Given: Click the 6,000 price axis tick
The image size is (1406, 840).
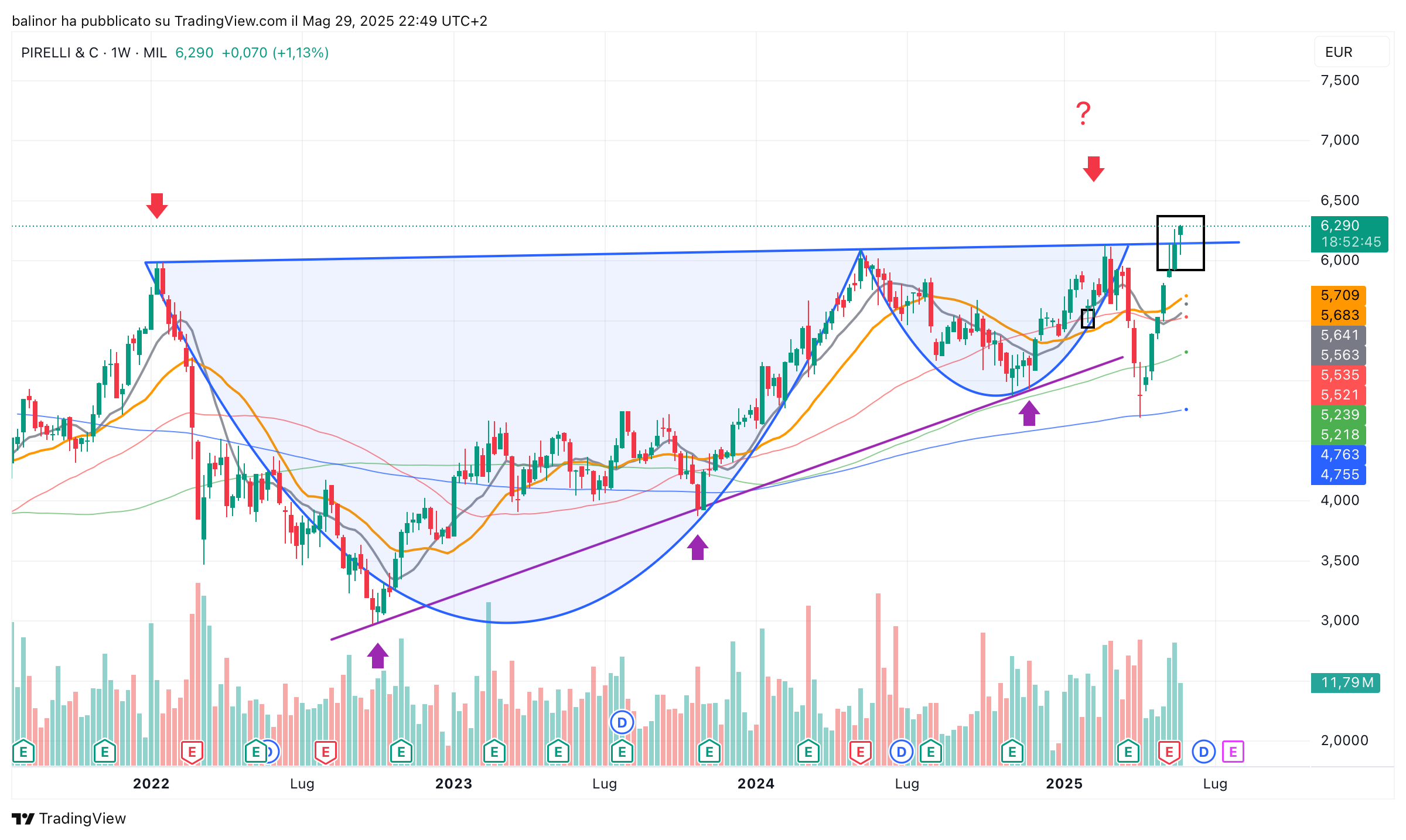Looking at the screenshot, I should point(1340,260).
